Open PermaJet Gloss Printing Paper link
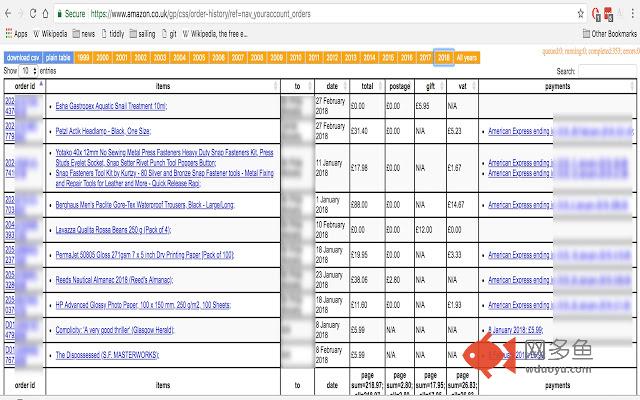 coord(145,255)
